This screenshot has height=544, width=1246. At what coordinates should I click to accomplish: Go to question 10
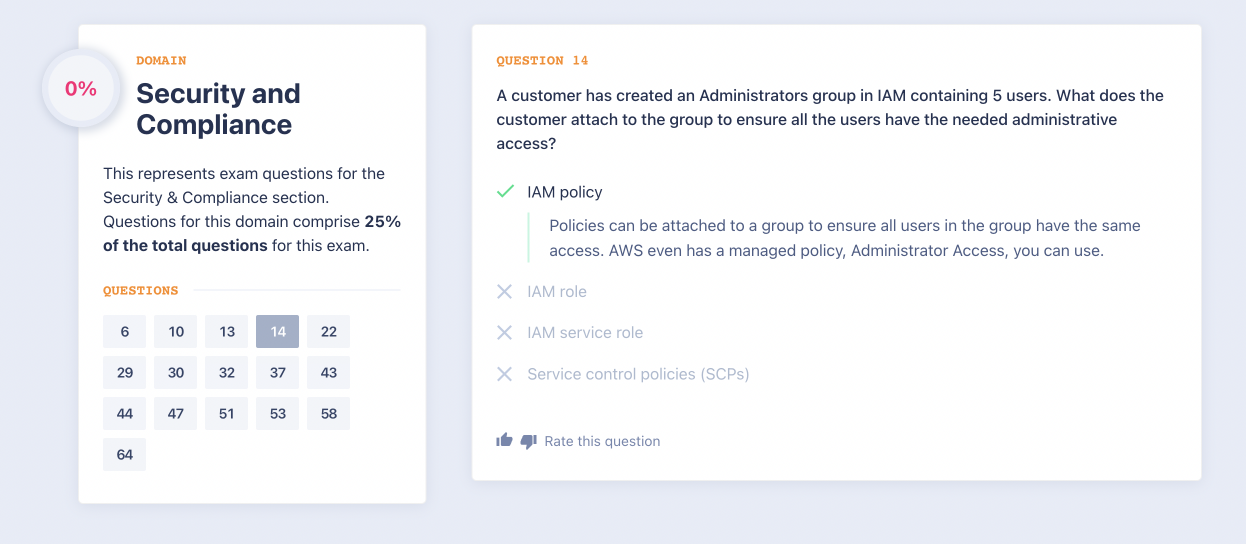[176, 332]
